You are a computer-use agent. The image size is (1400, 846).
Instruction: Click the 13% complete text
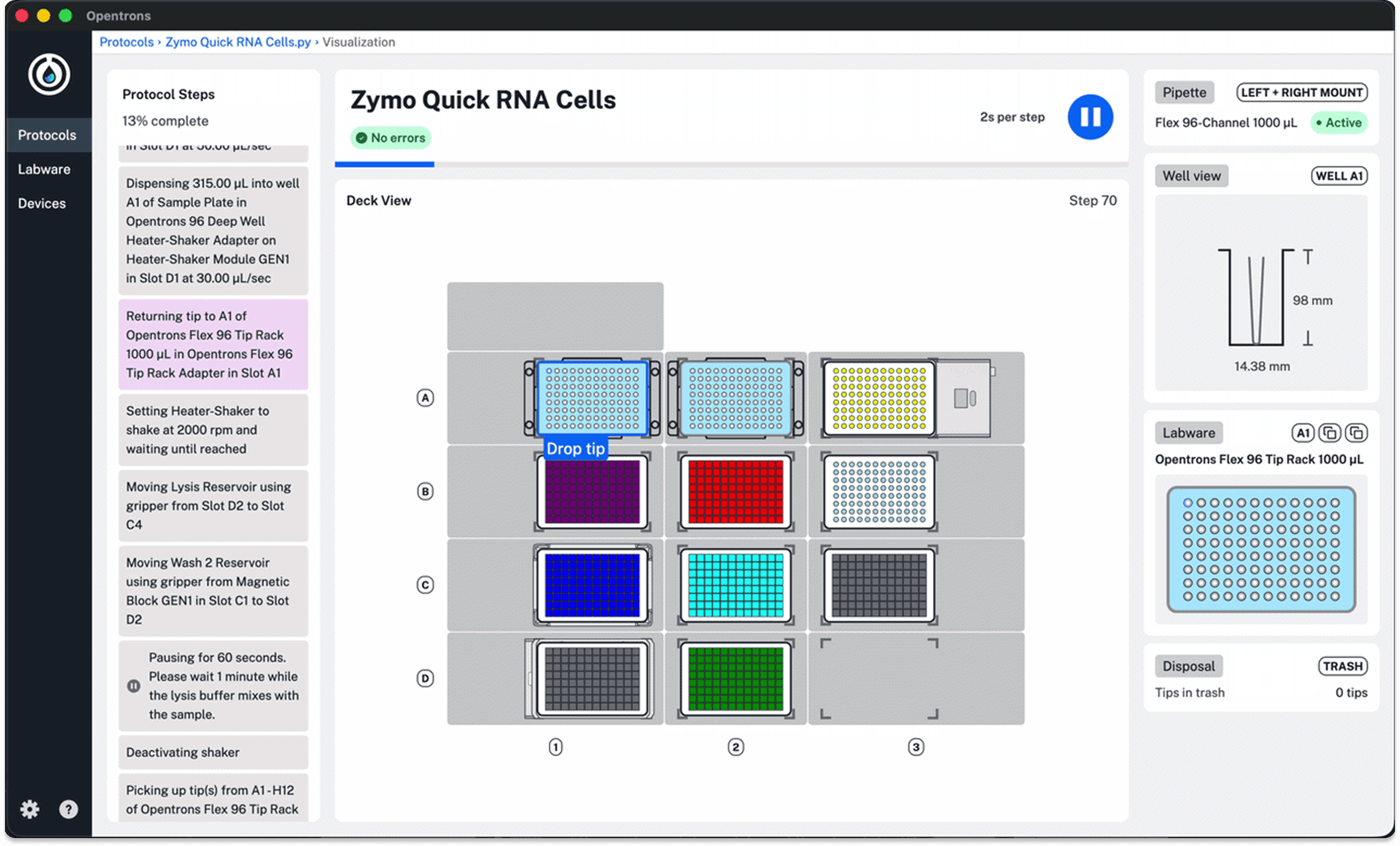click(x=165, y=121)
